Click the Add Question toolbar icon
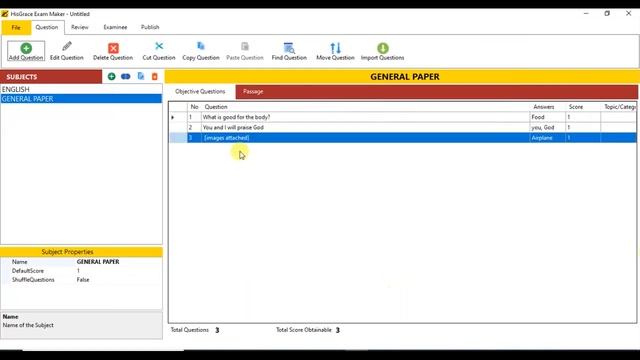 click(x=26, y=48)
